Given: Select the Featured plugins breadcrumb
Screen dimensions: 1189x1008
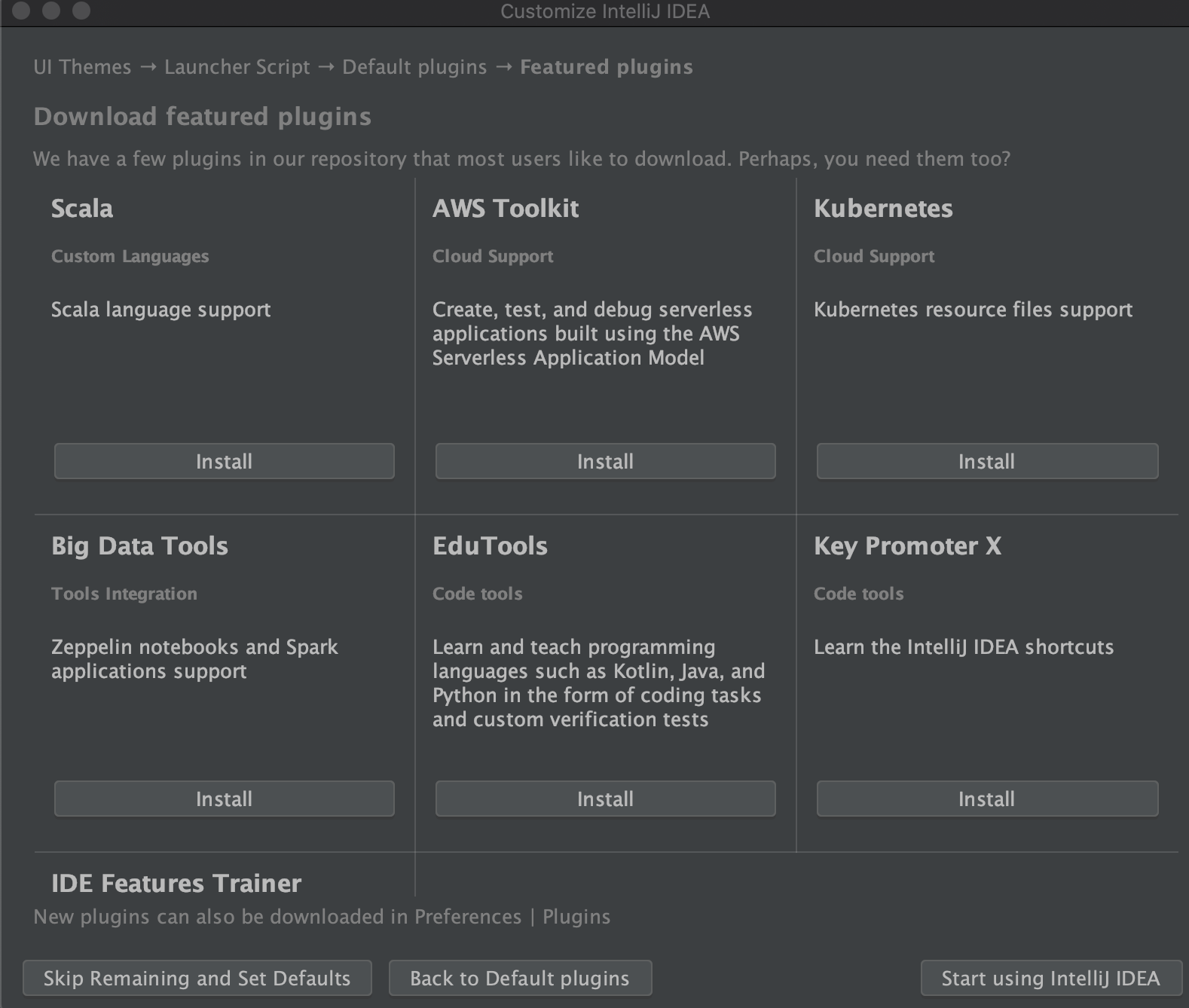Looking at the screenshot, I should pos(607,67).
